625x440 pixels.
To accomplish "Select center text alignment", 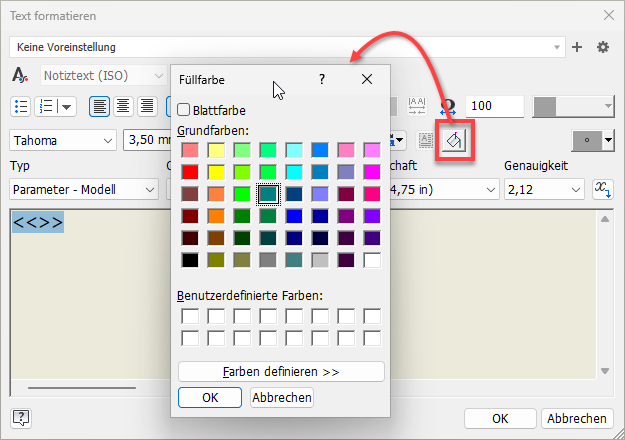I will [123, 106].
